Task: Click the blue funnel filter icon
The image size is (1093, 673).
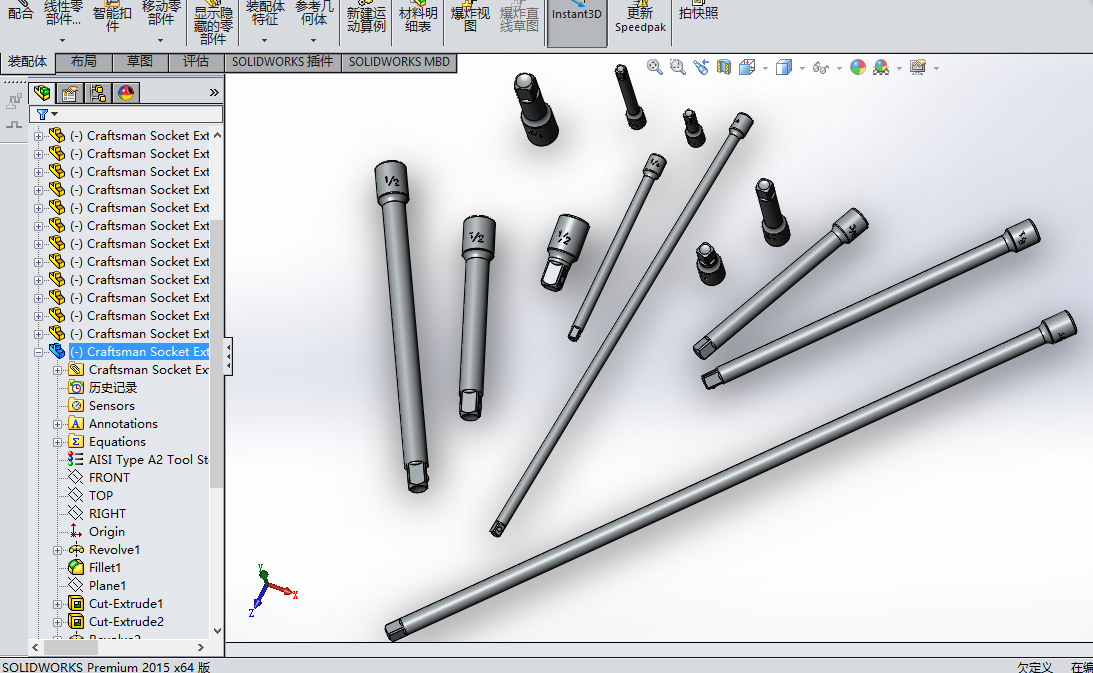Action: coord(43,114)
